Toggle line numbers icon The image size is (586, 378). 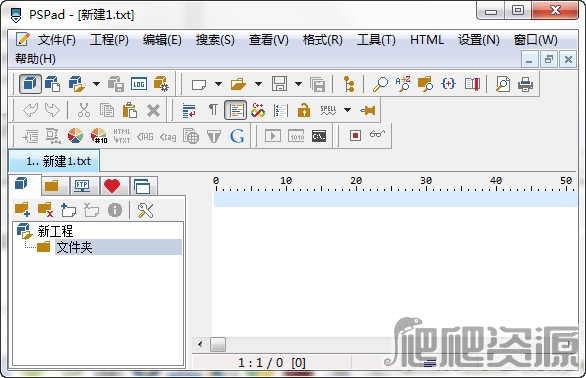281,110
